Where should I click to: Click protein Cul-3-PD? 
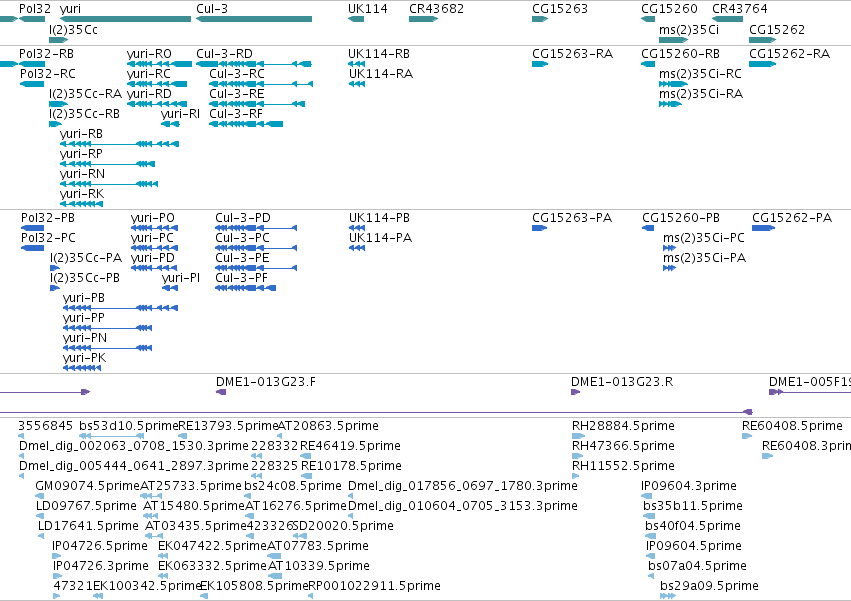[256, 228]
